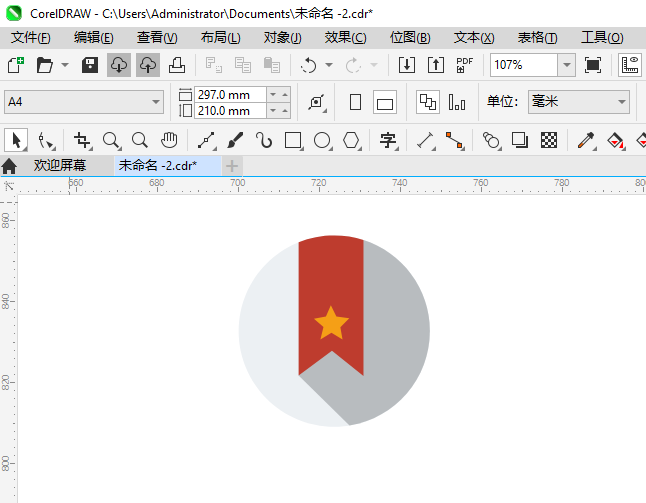
Task: Click the 107% zoom level field
Action: point(524,65)
